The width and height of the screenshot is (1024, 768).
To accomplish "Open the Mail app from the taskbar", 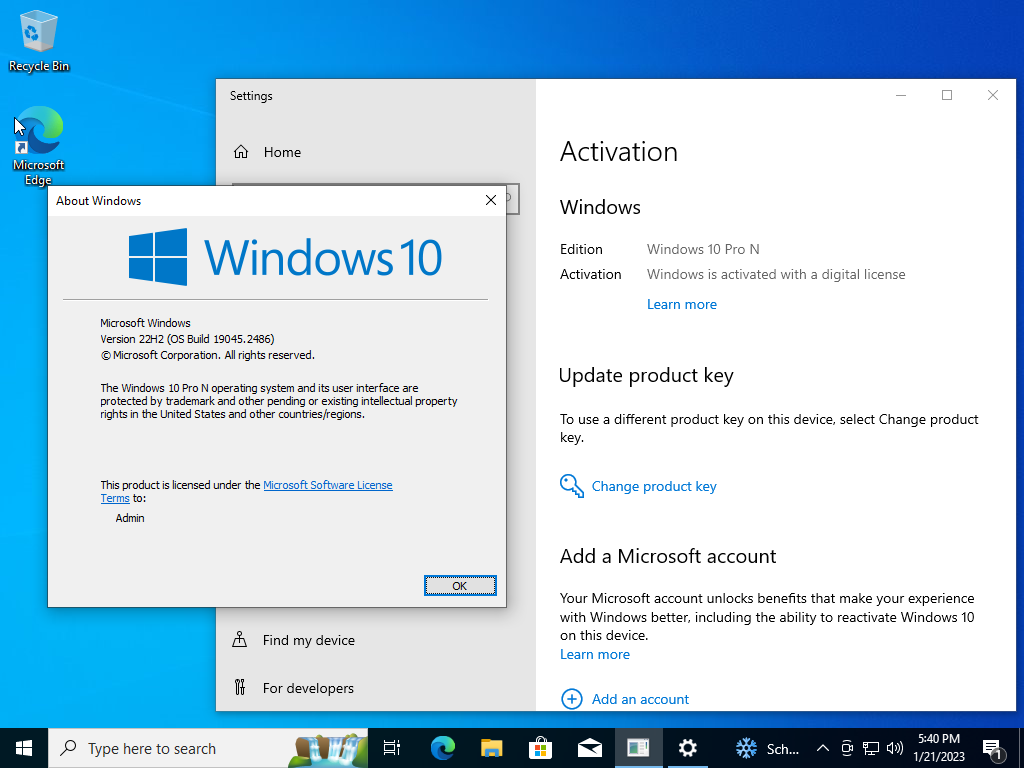I will (590, 748).
